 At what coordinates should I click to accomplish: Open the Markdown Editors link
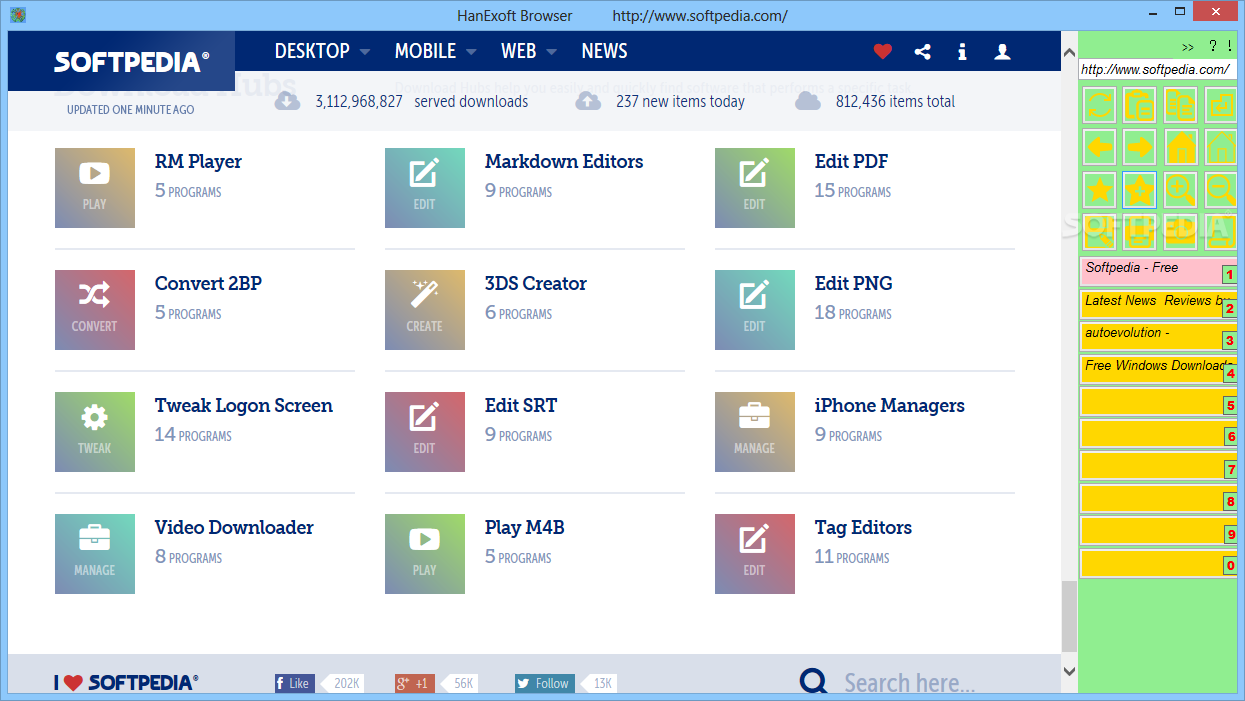click(564, 162)
